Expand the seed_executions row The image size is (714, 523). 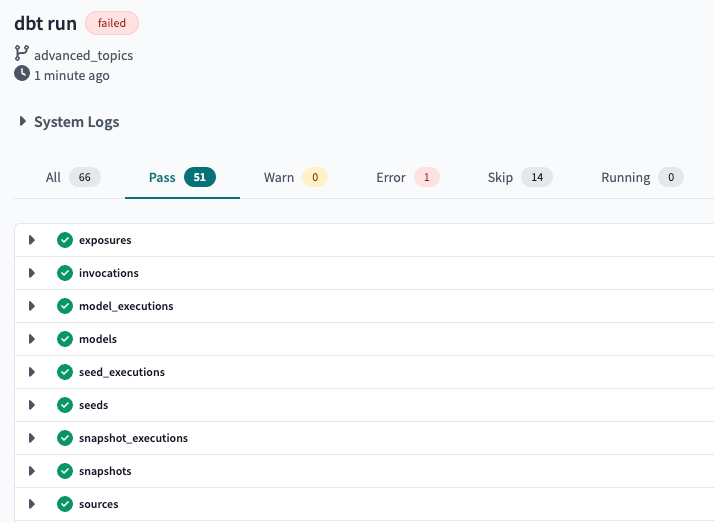point(31,372)
